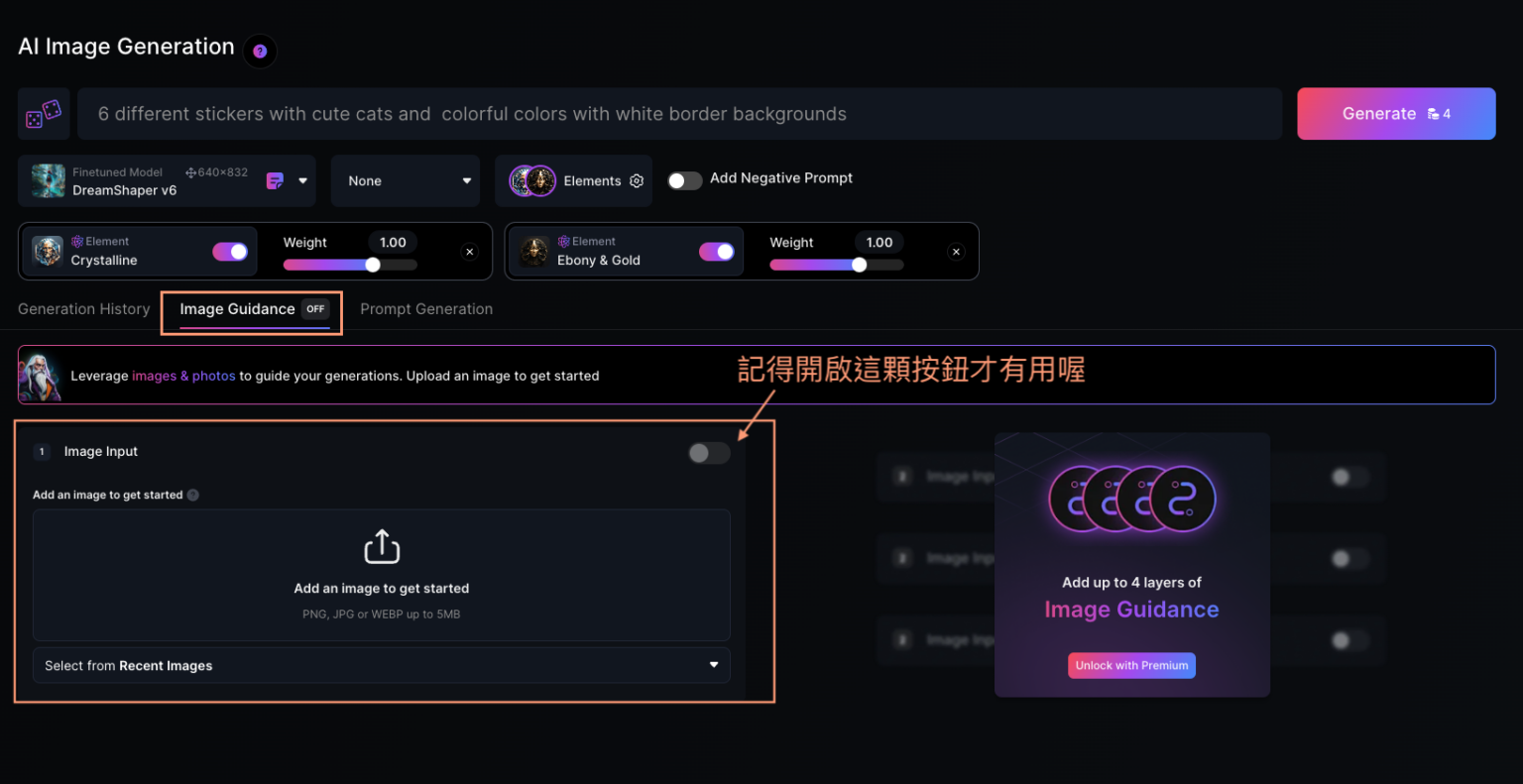Click Unlock with Premium button
1523x784 pixels.
click(1131, 665)
